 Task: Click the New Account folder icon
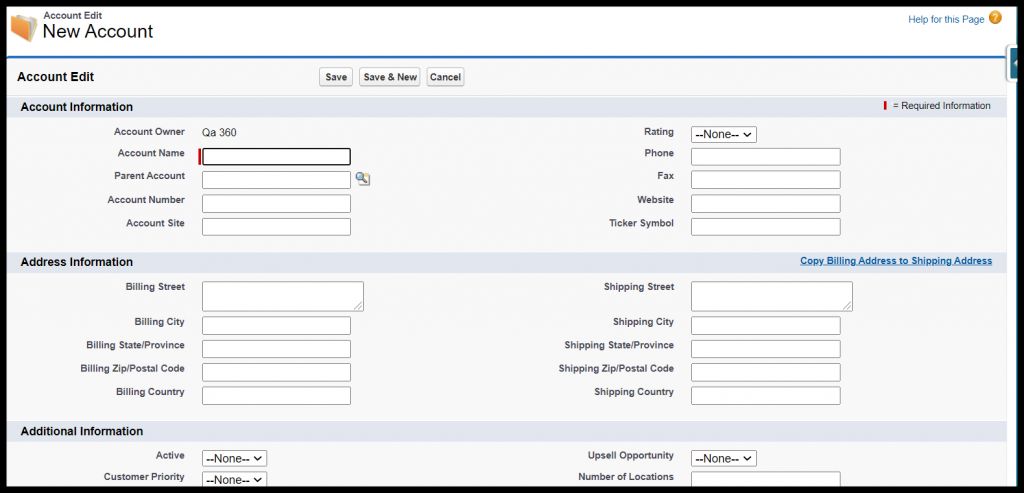[x=24, y=28]
